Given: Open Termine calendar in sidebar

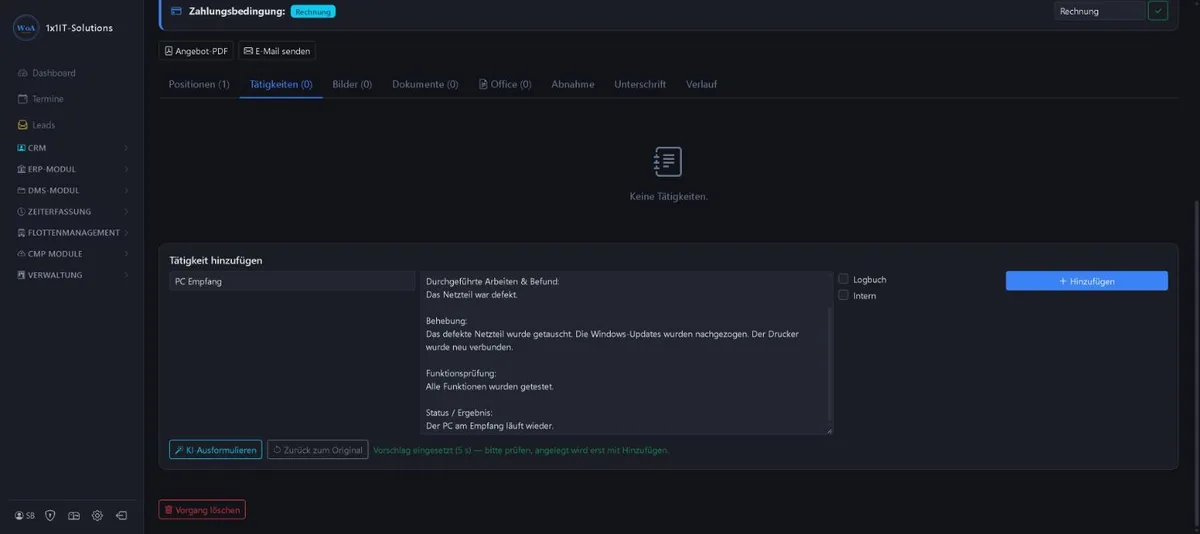Looking at the screenshot, I should coord(40,99).
